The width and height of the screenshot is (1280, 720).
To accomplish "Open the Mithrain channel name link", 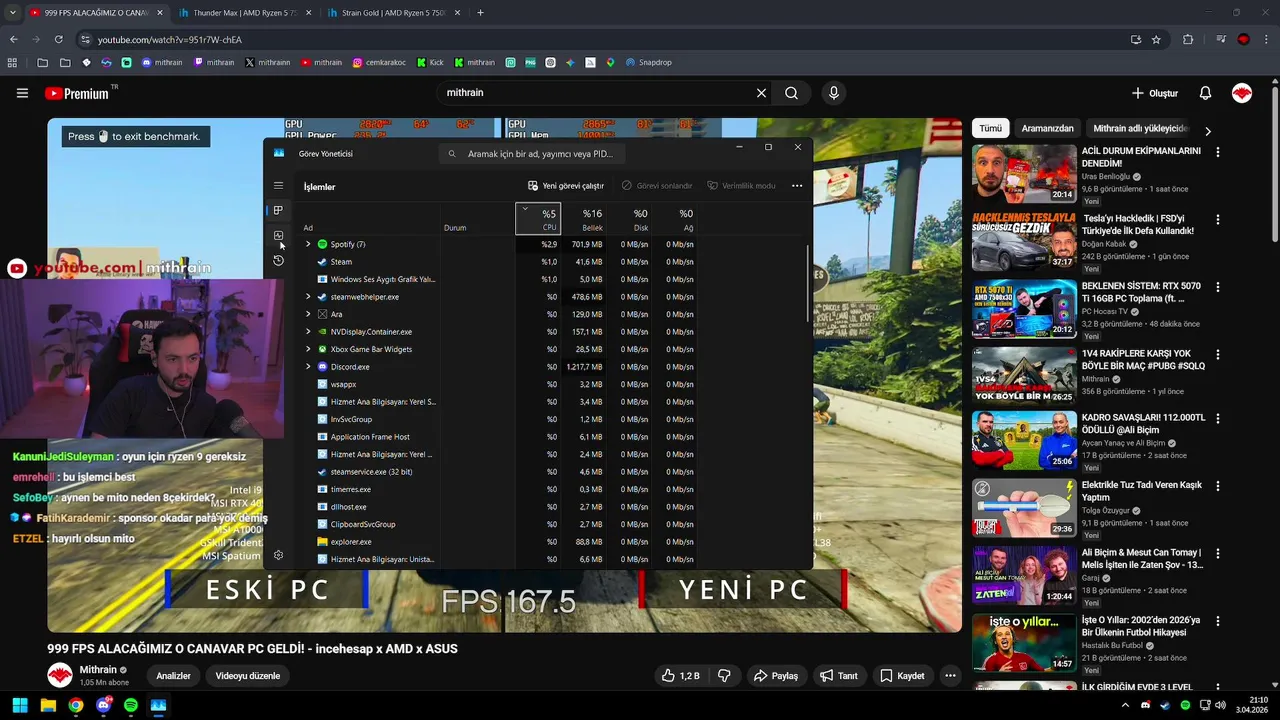I will 98,670.
